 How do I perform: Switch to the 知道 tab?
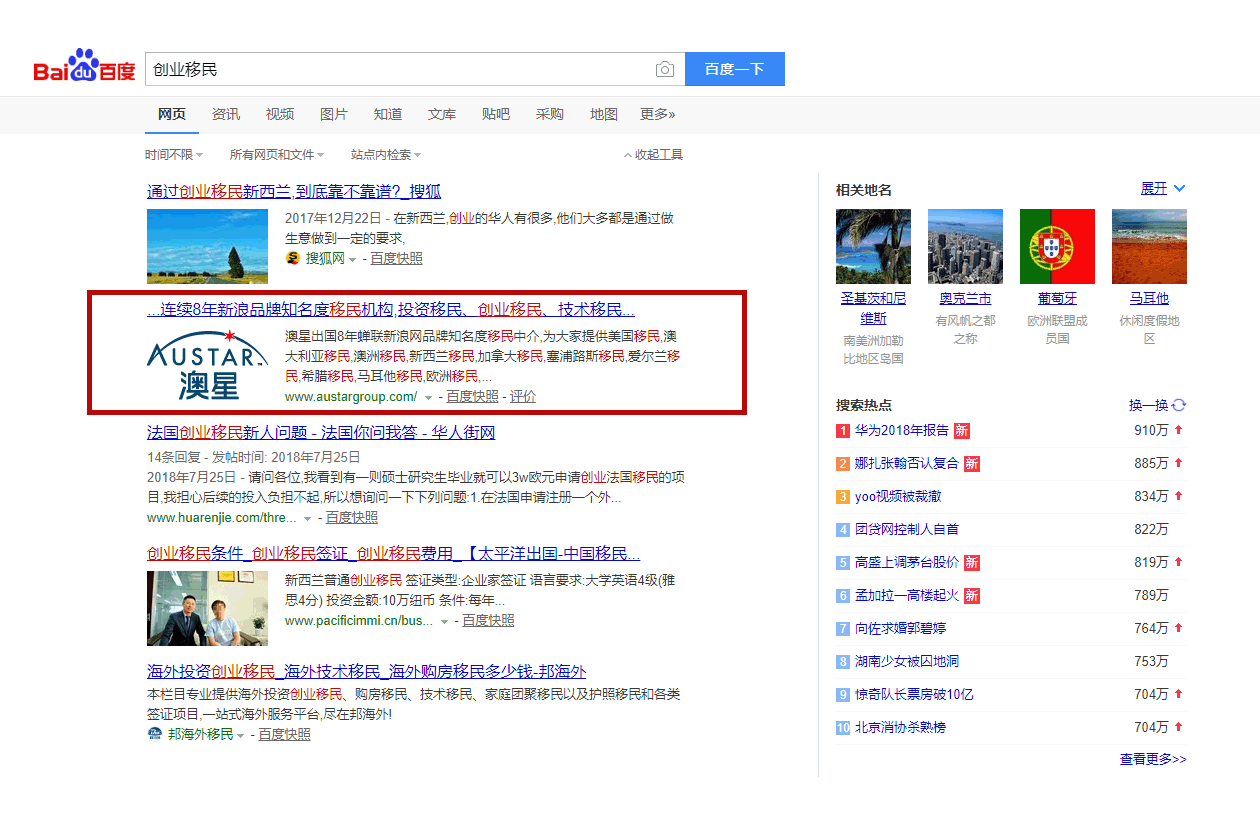pos(388,114)
